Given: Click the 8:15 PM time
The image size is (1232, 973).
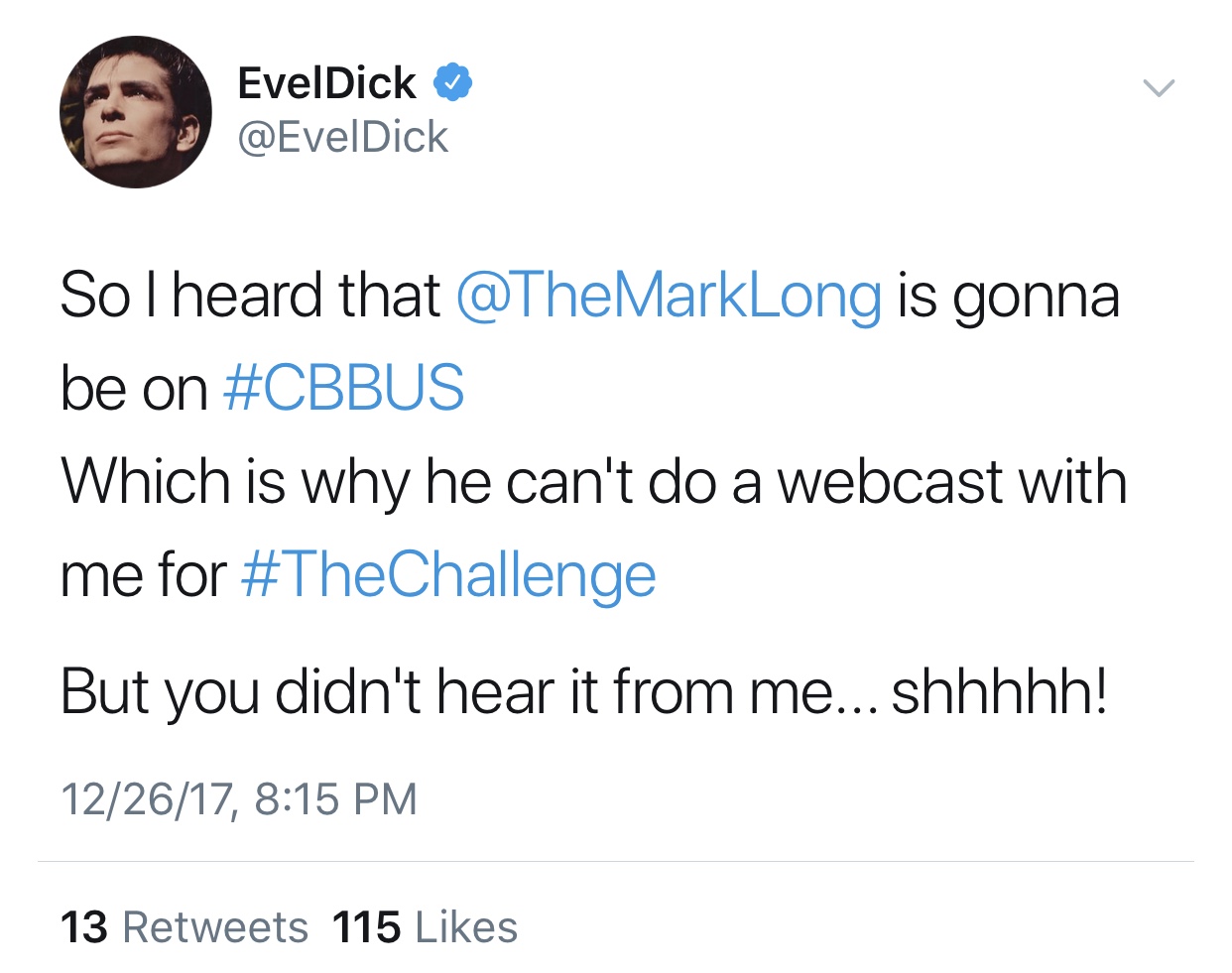Looking at the screenshot, I should coord(336,799).
